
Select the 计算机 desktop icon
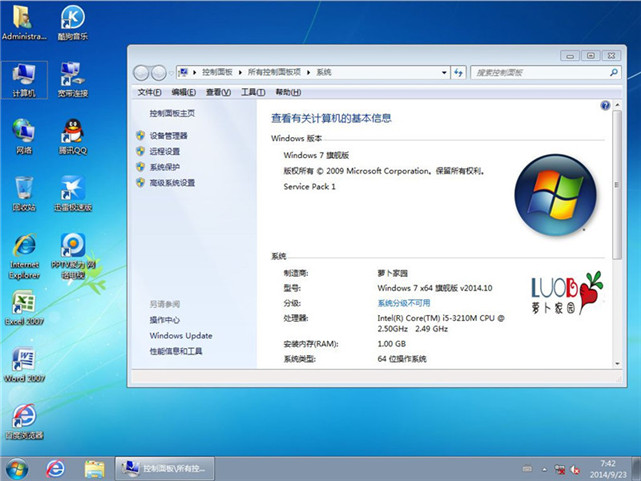click(x=24, y=80)
